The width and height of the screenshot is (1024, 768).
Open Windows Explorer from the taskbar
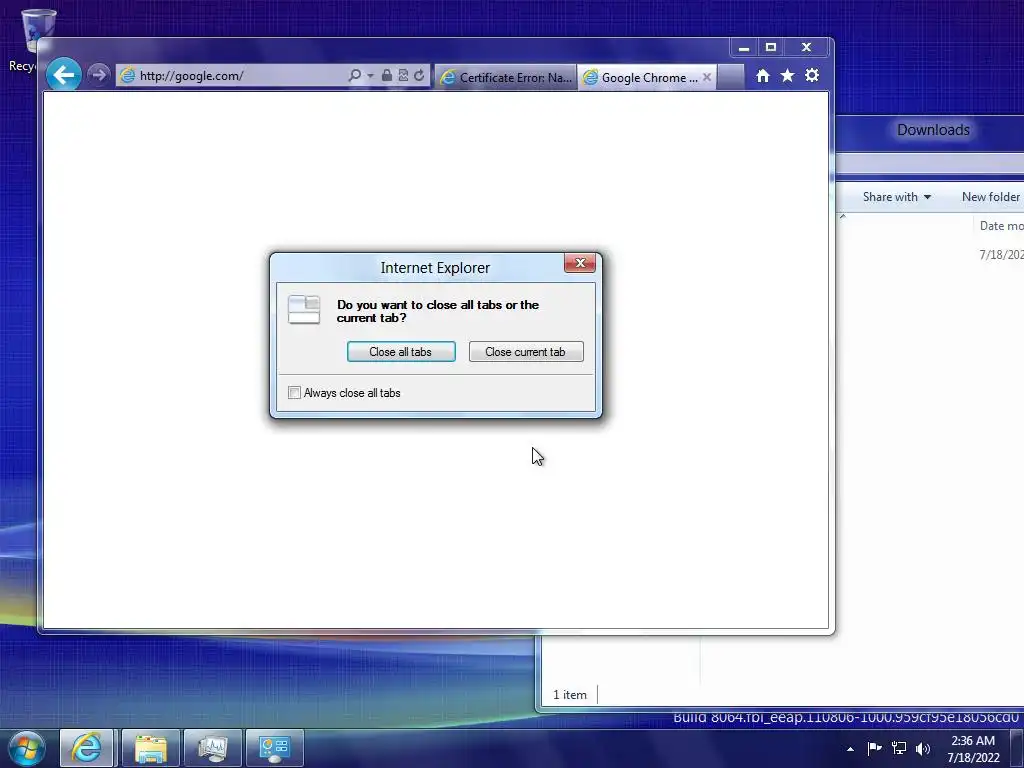[x=151, y=748]
